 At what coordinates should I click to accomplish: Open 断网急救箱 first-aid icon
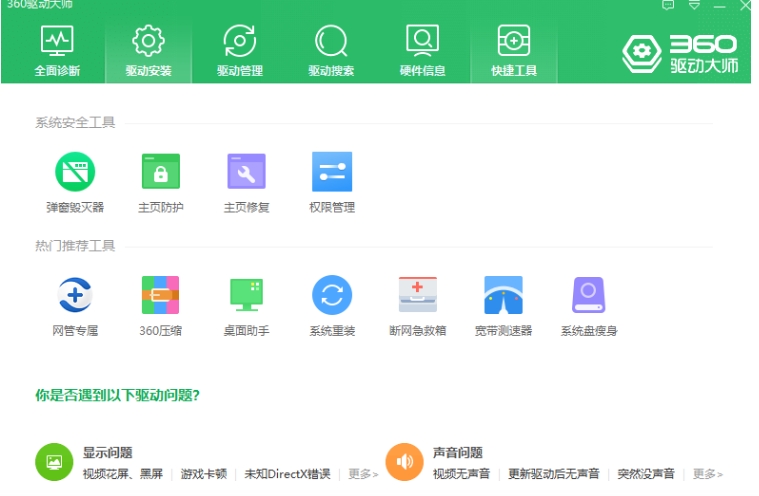418,294
